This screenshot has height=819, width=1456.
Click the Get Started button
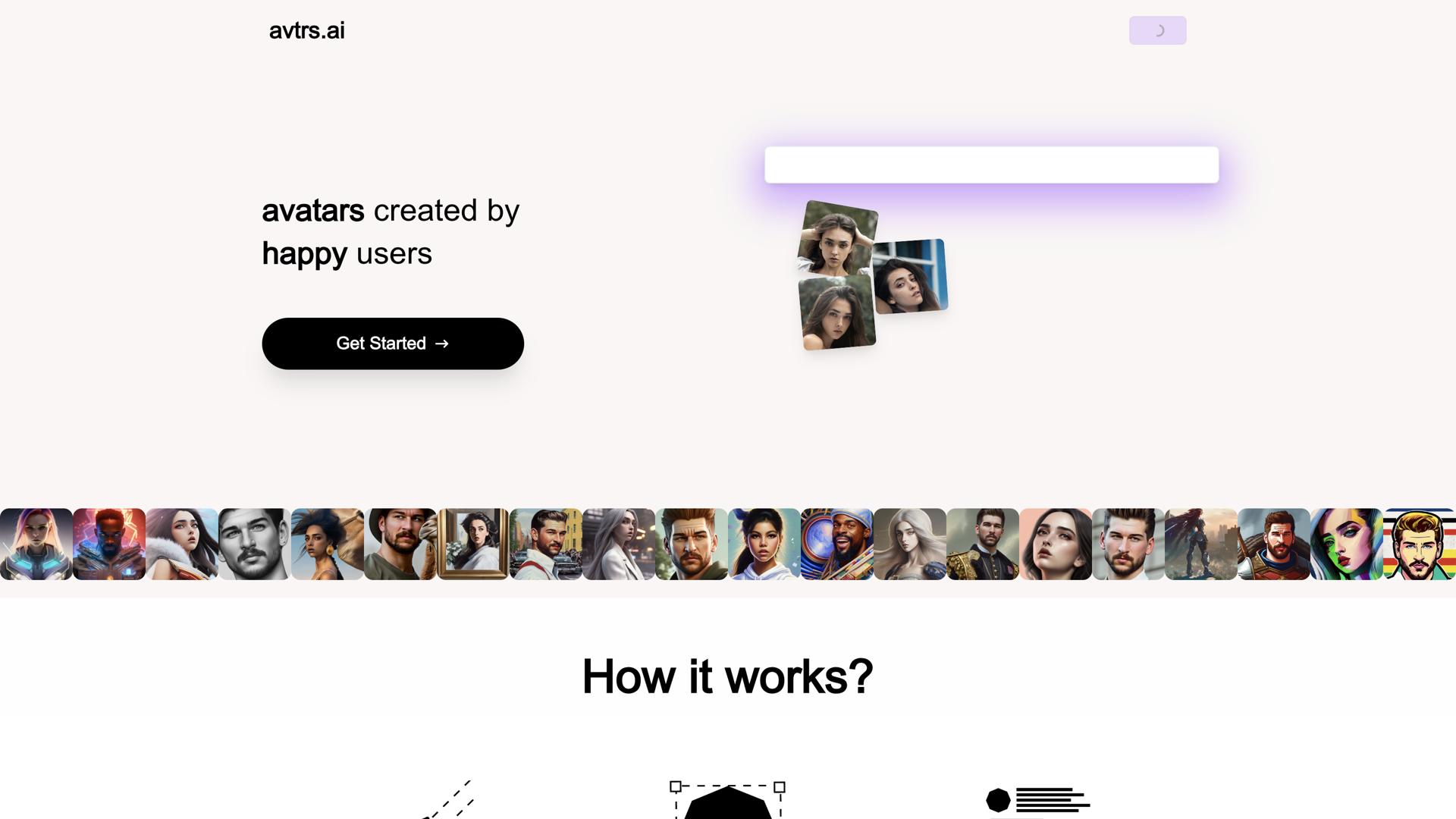point(393,344)
